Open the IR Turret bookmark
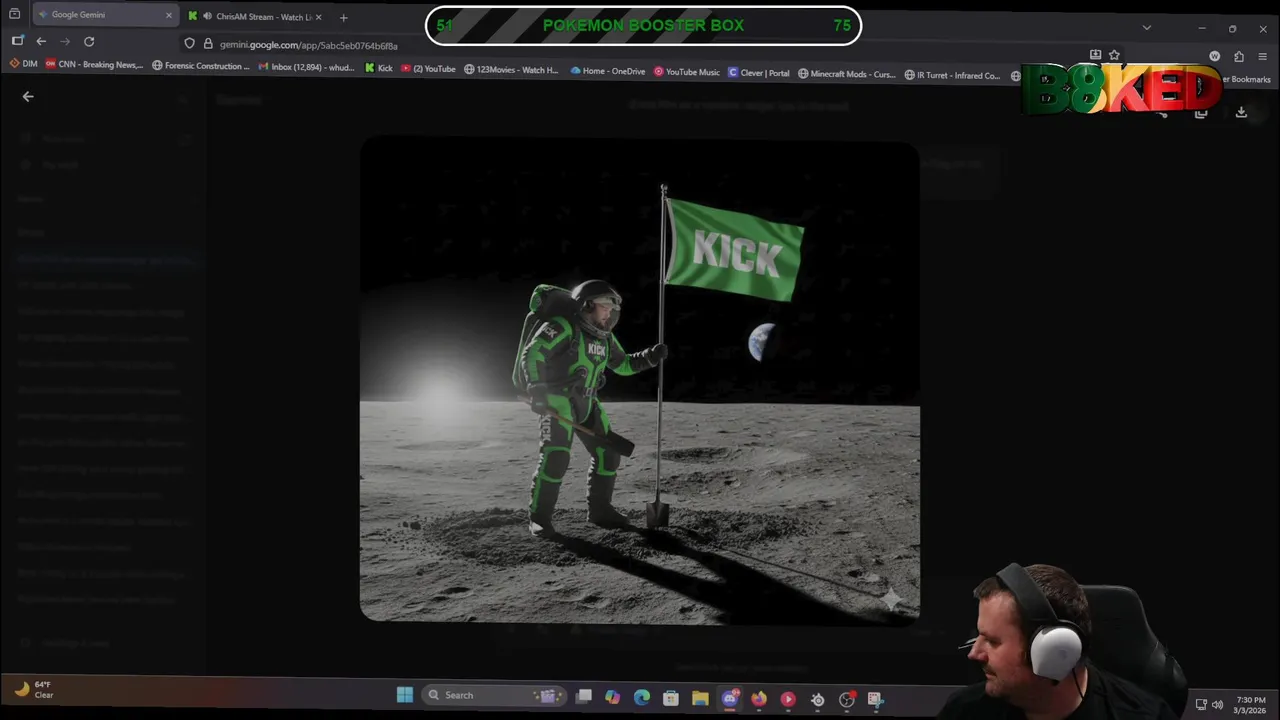The width and height of the screenshot is (1280, 720). [952, 75]
